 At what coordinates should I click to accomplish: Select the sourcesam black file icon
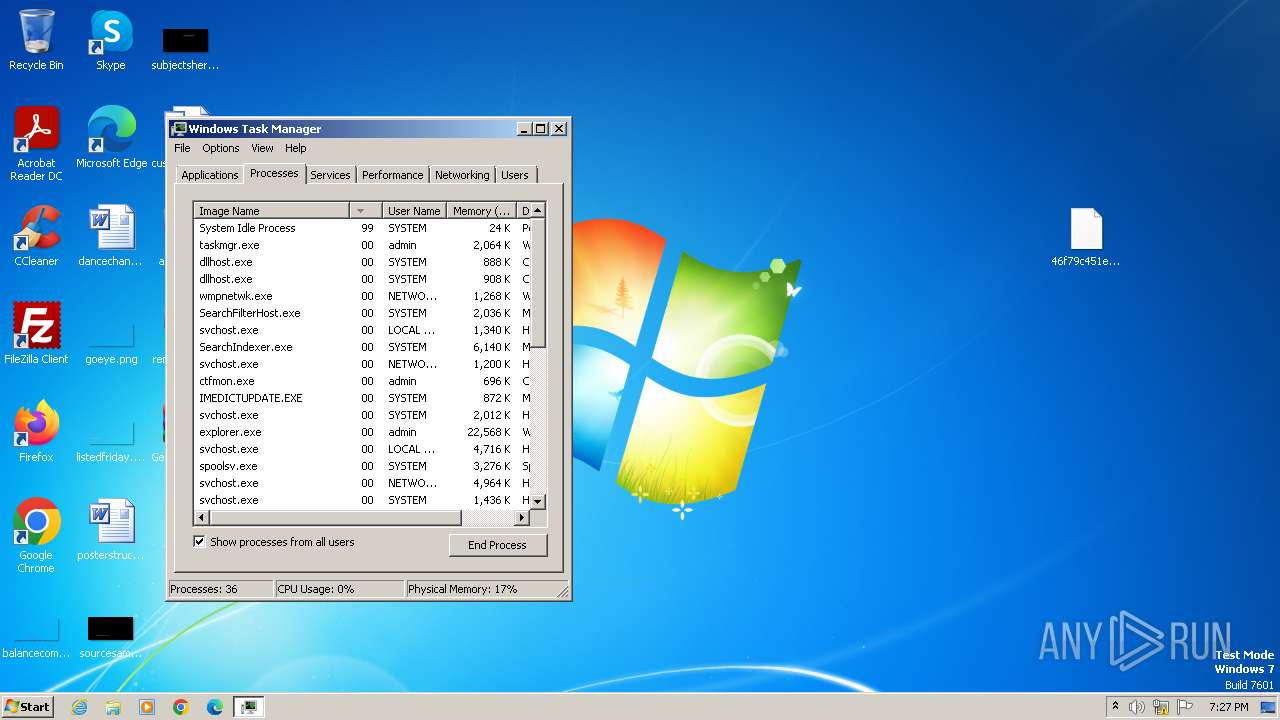pos(111,636)
